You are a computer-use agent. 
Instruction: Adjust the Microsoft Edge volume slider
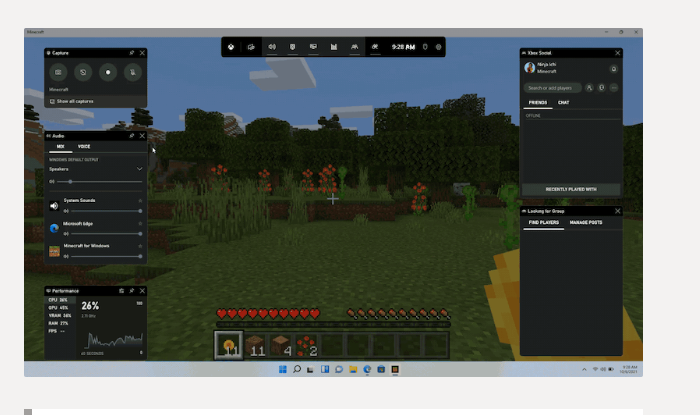click(103, 233)
